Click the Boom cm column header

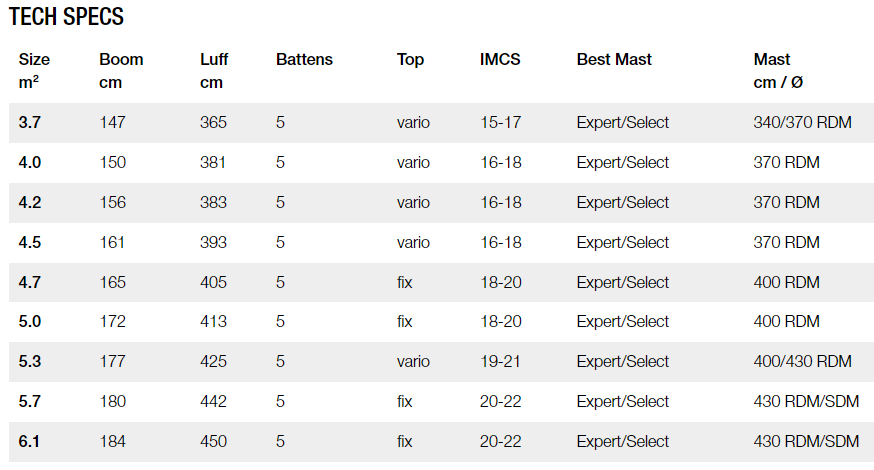click(121, 70)
